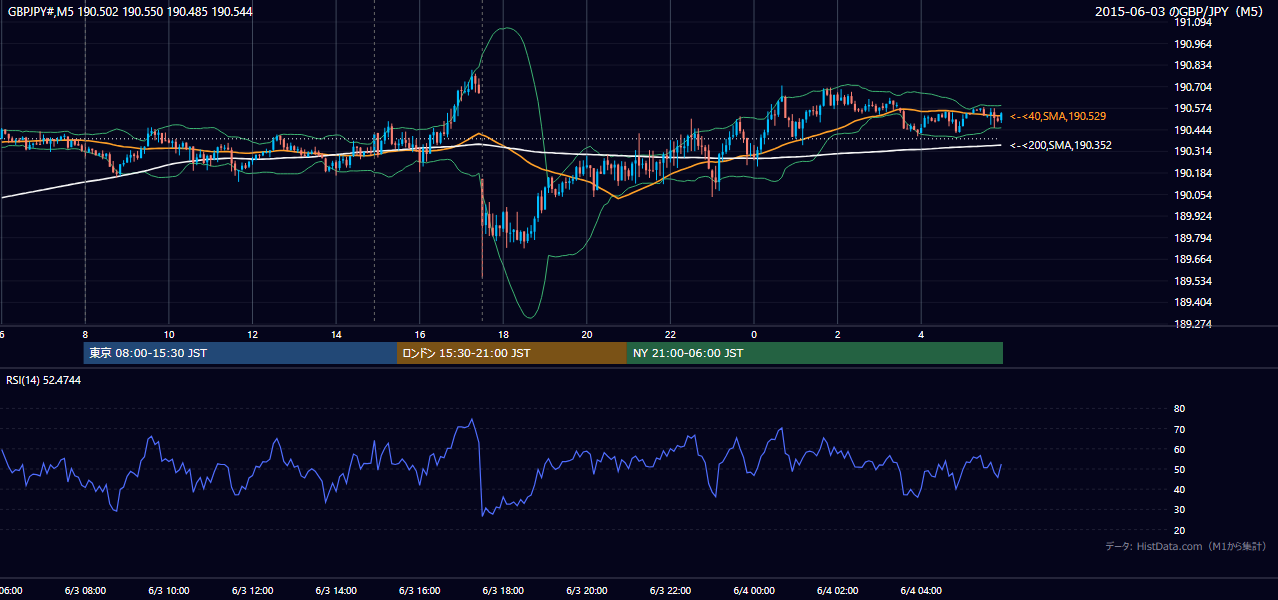Click the 190.704 price axis label
Image resolution: width=1278 pixels, height=600 pixels.
(x=1192, y=87)
